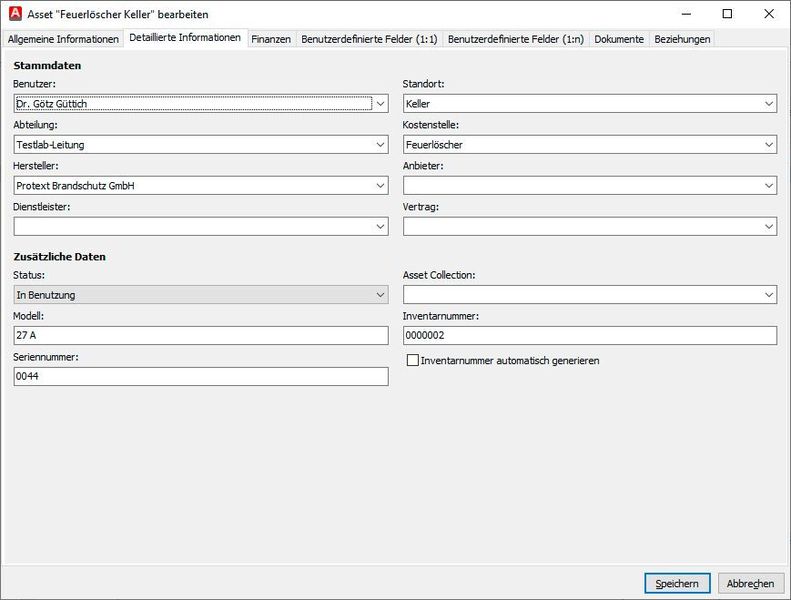
Task: Expand the Standort dropdown list
Action: (x=768, y=104)
